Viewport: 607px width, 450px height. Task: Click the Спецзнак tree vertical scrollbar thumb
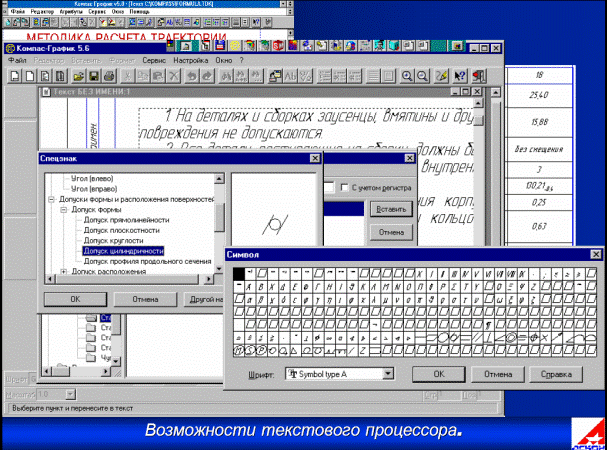point(219,217)
